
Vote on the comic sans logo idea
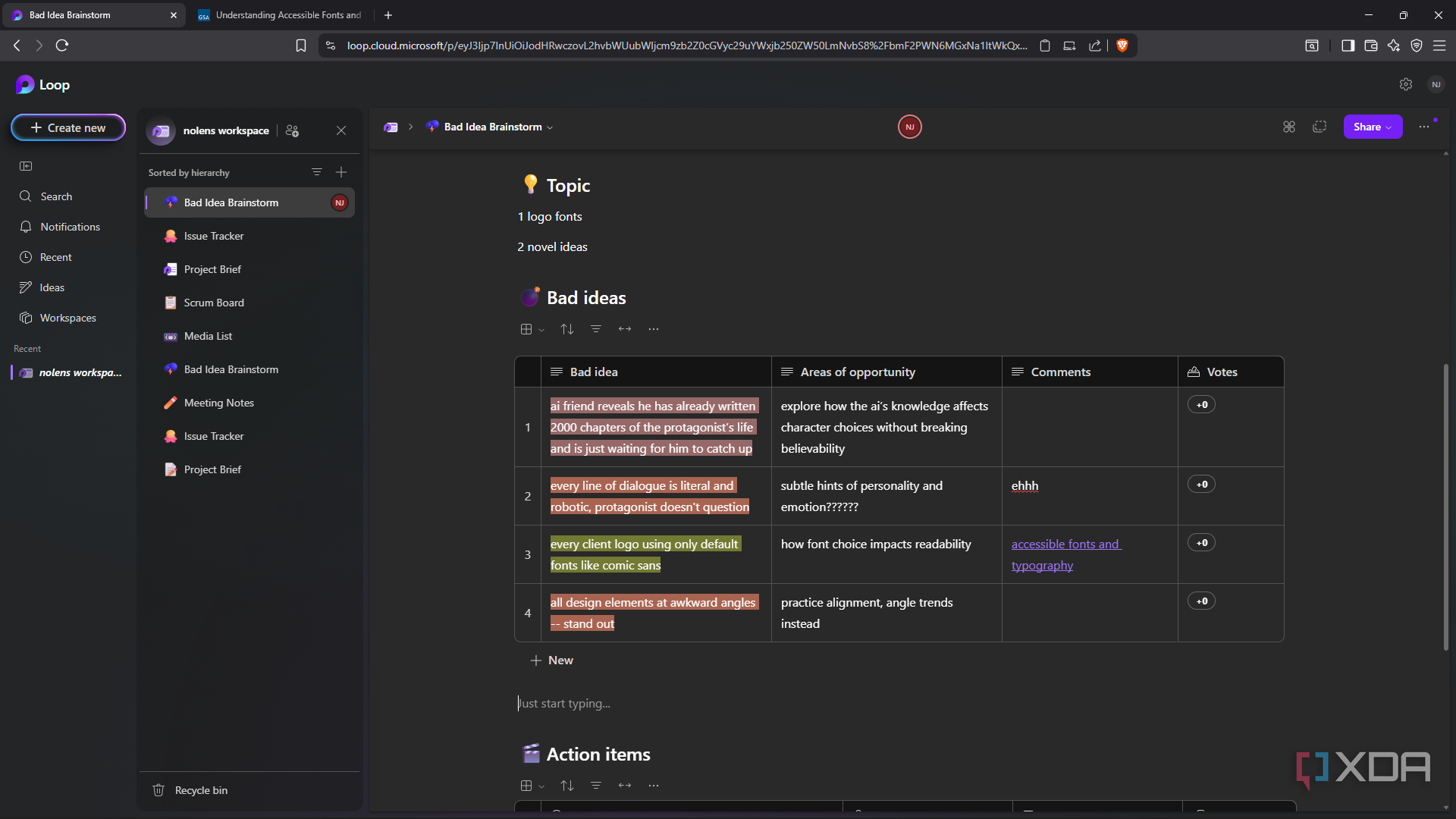coord(1202,543)
